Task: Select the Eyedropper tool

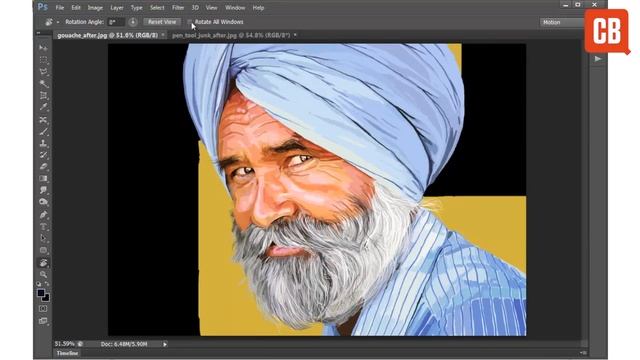Action: [x=43, y=107]
